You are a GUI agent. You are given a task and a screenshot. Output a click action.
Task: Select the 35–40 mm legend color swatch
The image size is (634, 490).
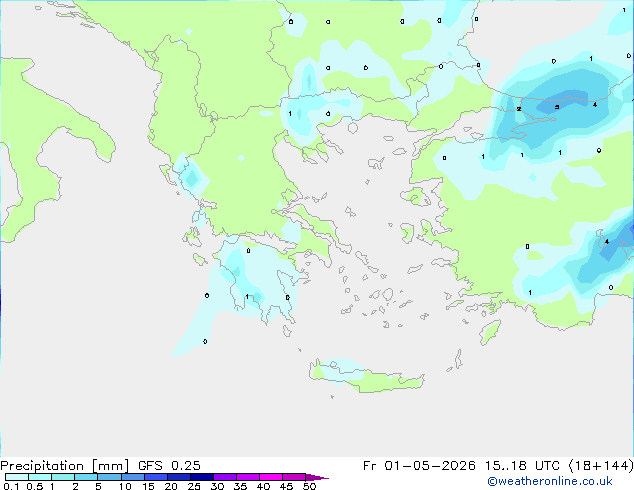pos(247,477)
